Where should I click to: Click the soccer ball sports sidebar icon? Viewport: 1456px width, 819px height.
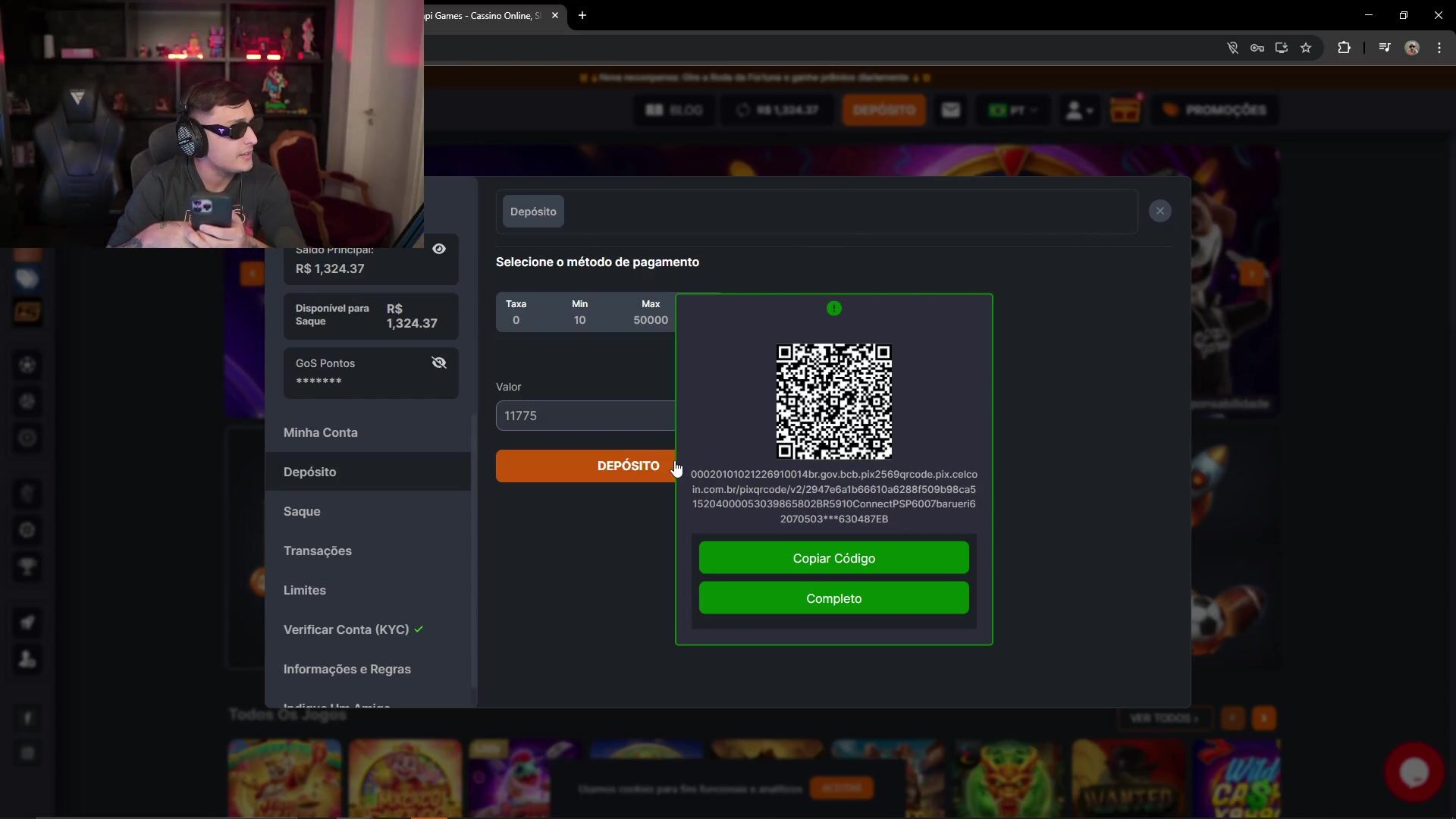pos(27,365)
